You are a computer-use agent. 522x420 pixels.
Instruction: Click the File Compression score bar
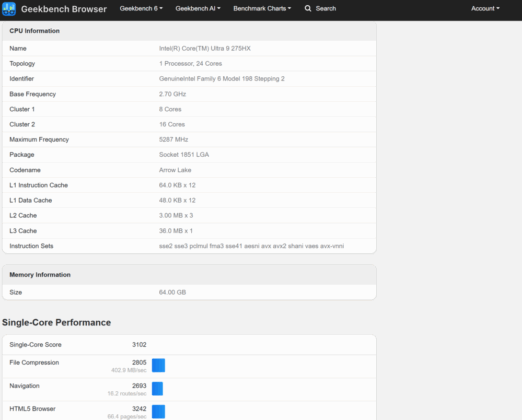pyautogui.click(x=158, y=365)
